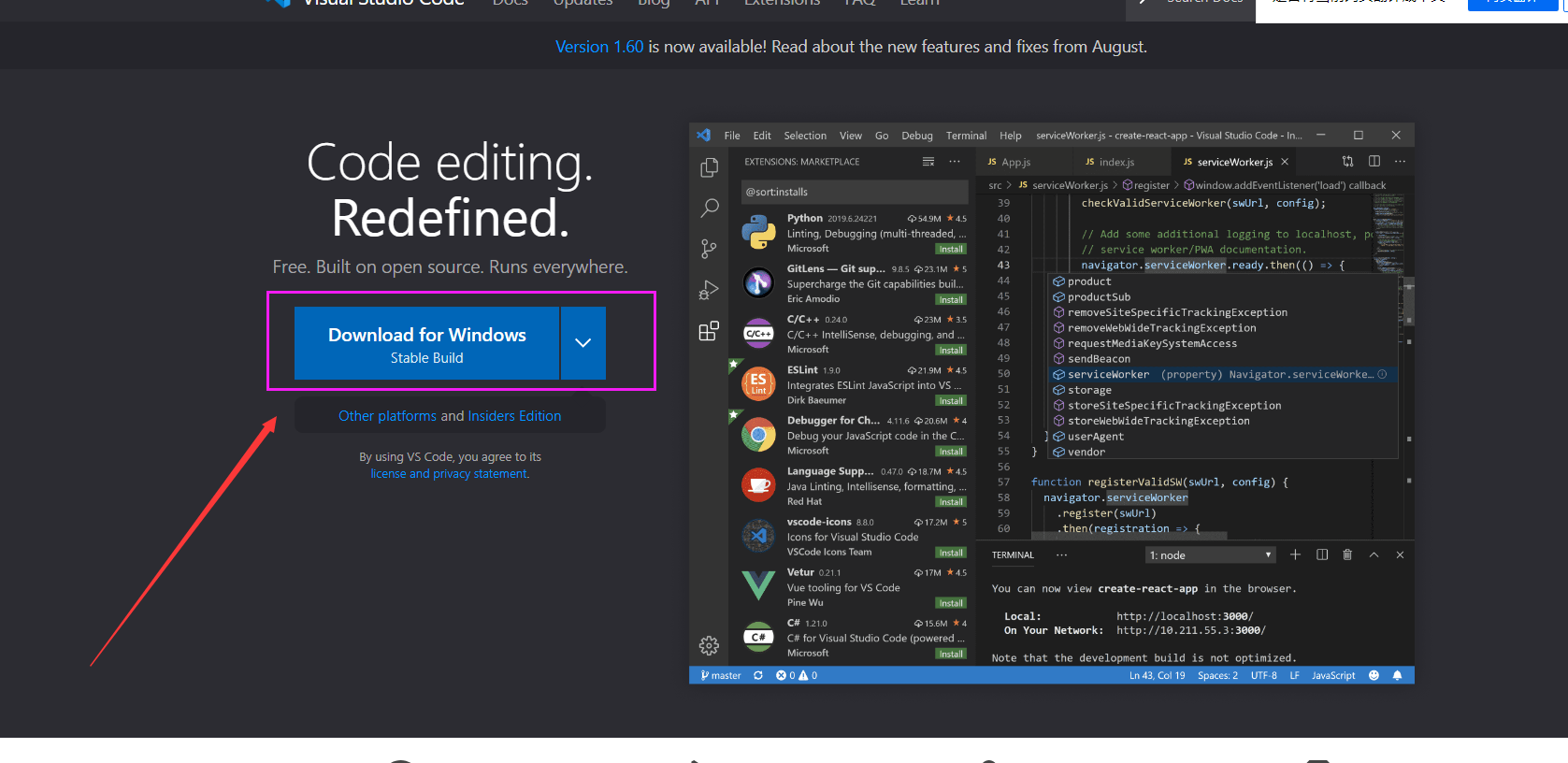Open the Edit menu
1568x763 pixels.
pyautogui.click(x=762, y=136)
